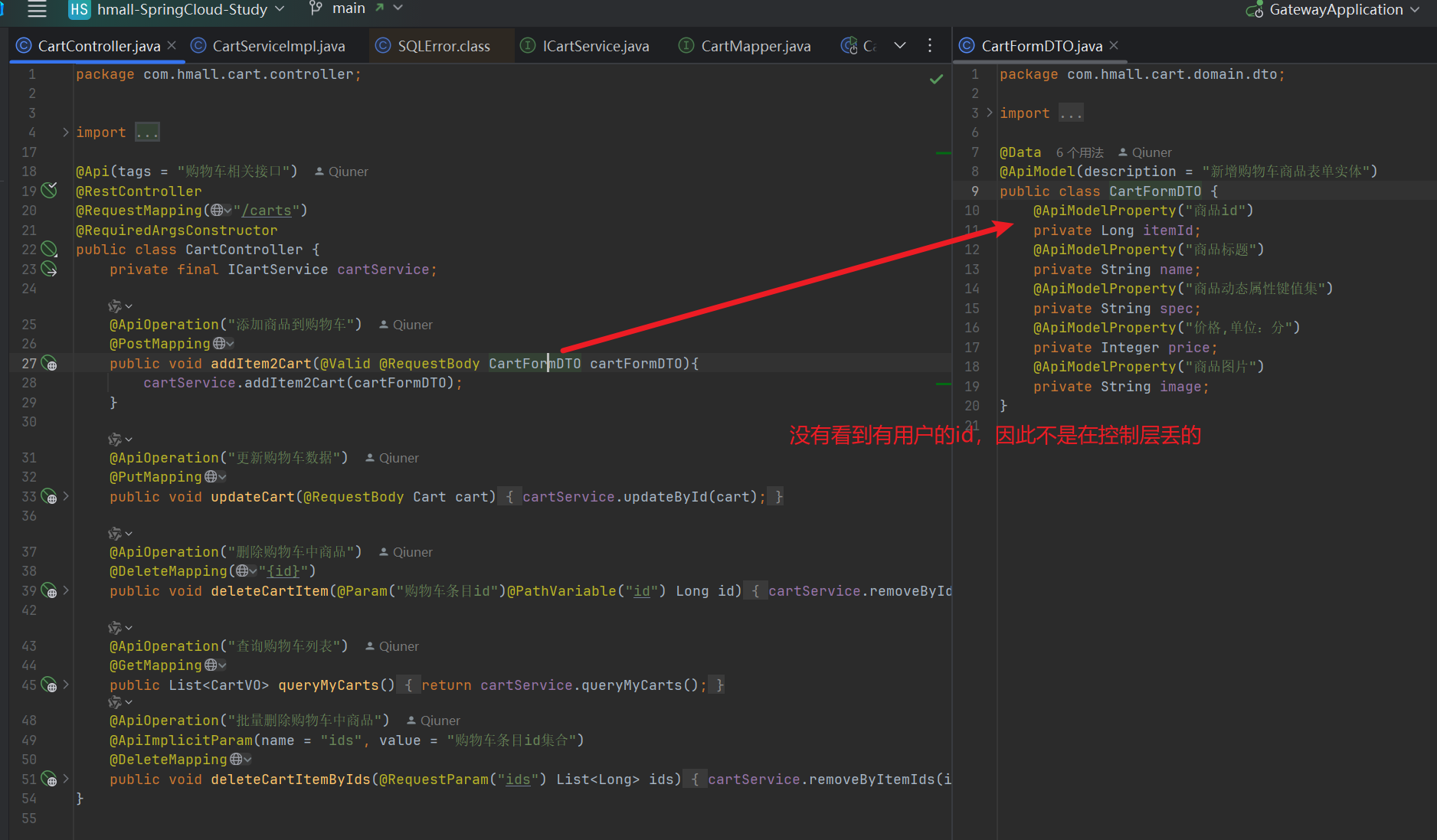The width and height of the screenshot is (1437, 840).
Task: Open the "6 个用法" usages hint
Action: coord(1079,152)
